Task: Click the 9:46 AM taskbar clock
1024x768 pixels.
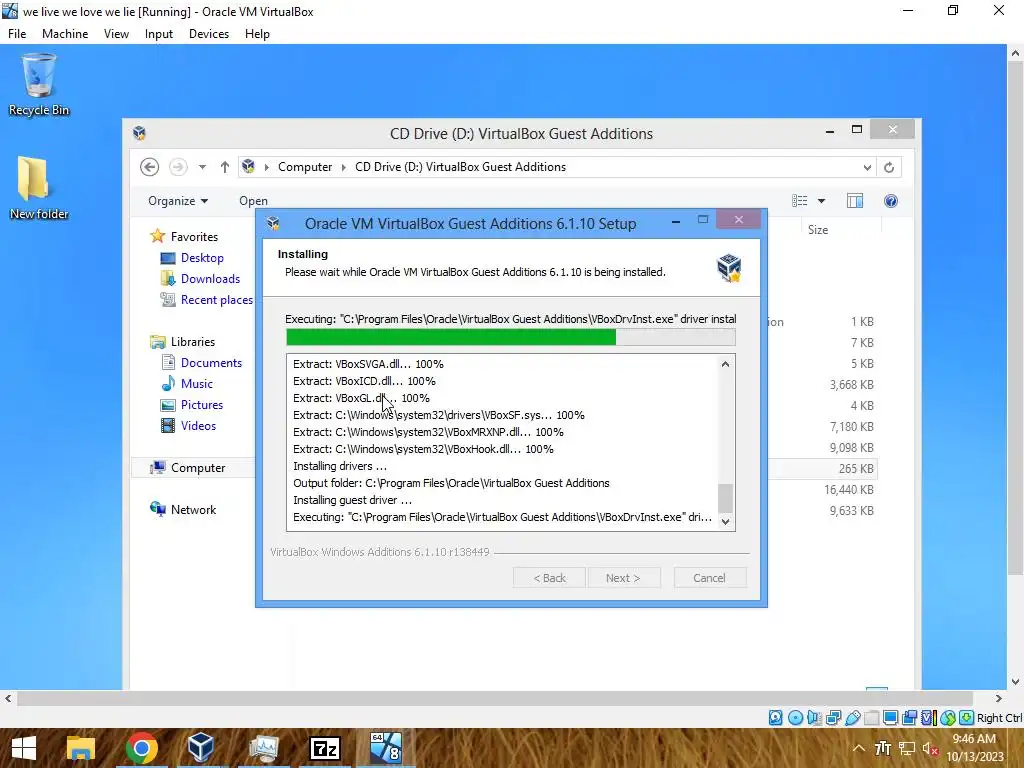Action: tap(974, 739)
